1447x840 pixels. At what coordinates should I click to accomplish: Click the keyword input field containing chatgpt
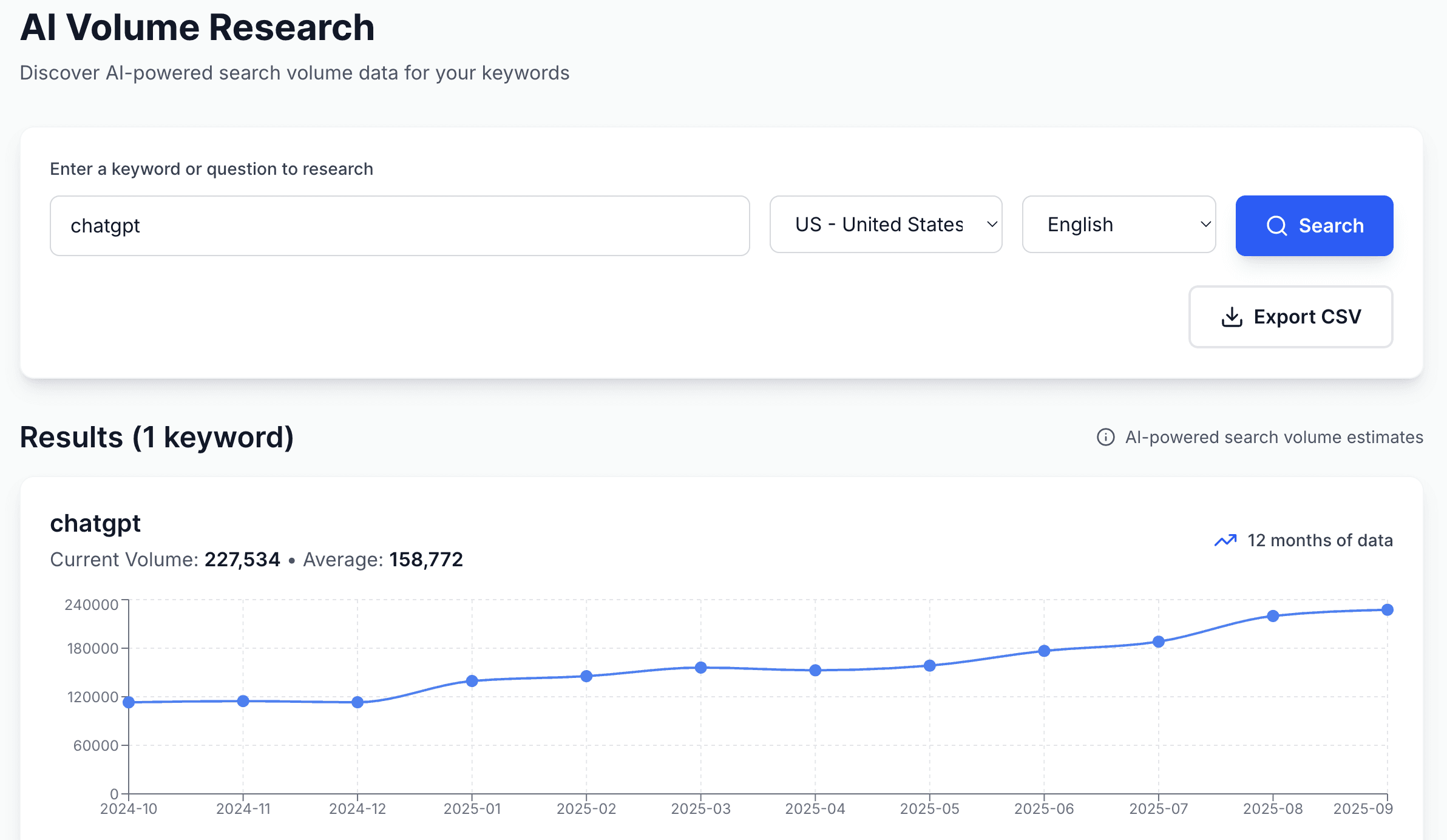click(399, 225)
